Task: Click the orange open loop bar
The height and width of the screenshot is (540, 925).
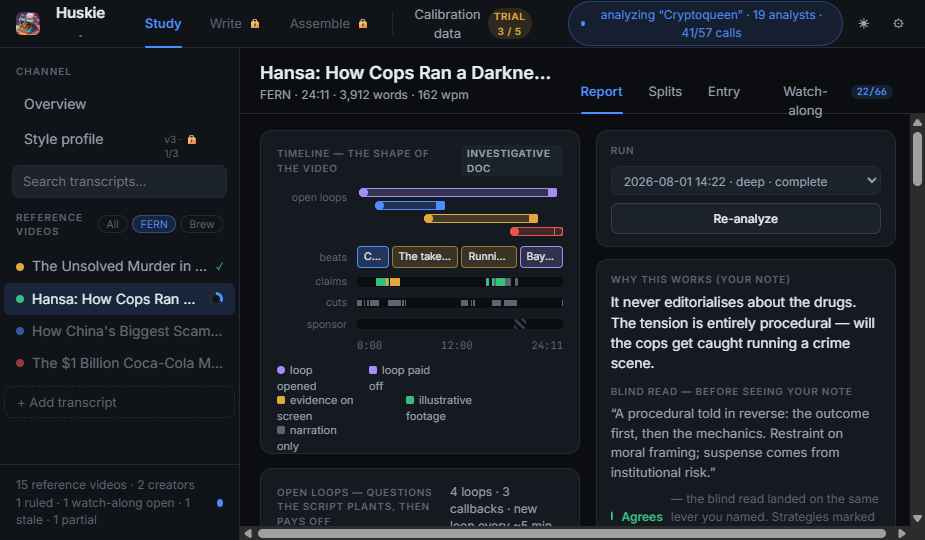Action: coord(481,218)
